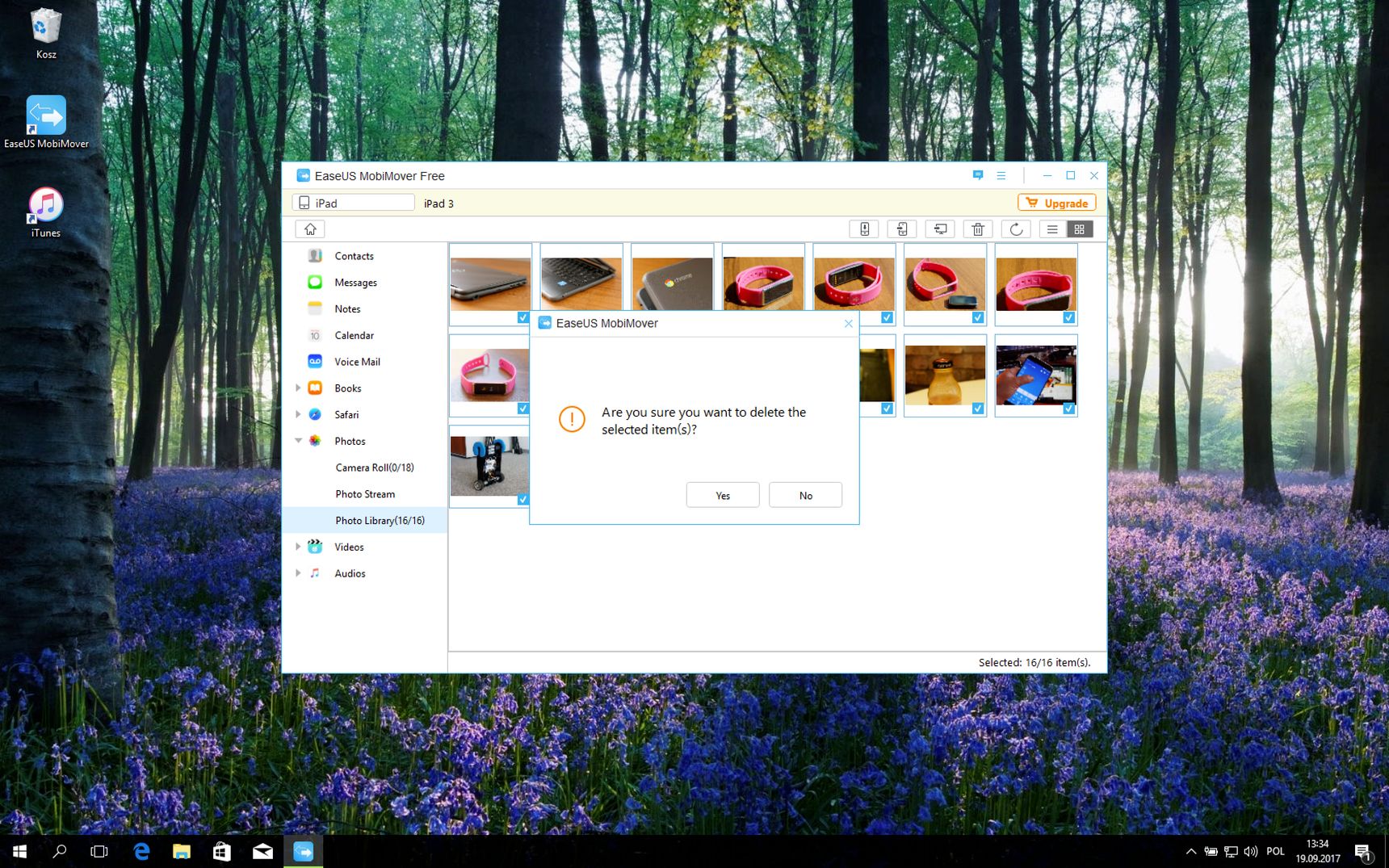Select Notes in the sidebar
1389x868 pixels.
click(x=364, y=309)
